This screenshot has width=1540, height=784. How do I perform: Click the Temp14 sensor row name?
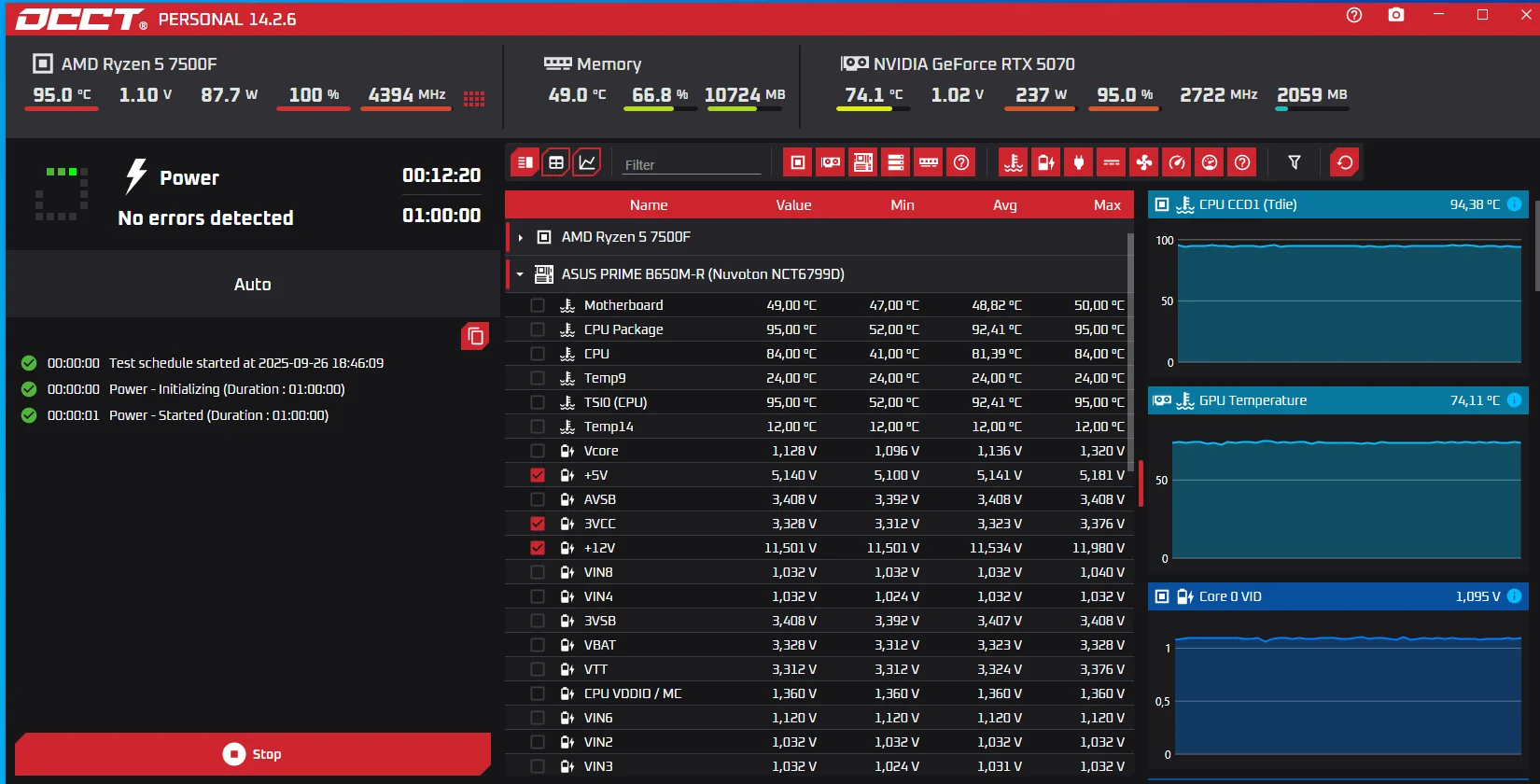pyautogui.click(x=609, y=427)
